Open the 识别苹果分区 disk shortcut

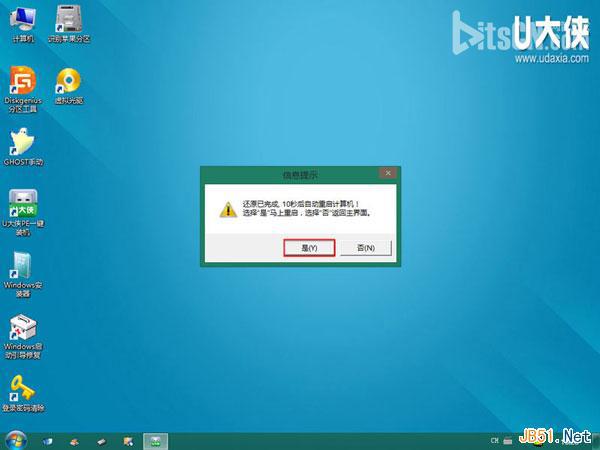point(69,24)
